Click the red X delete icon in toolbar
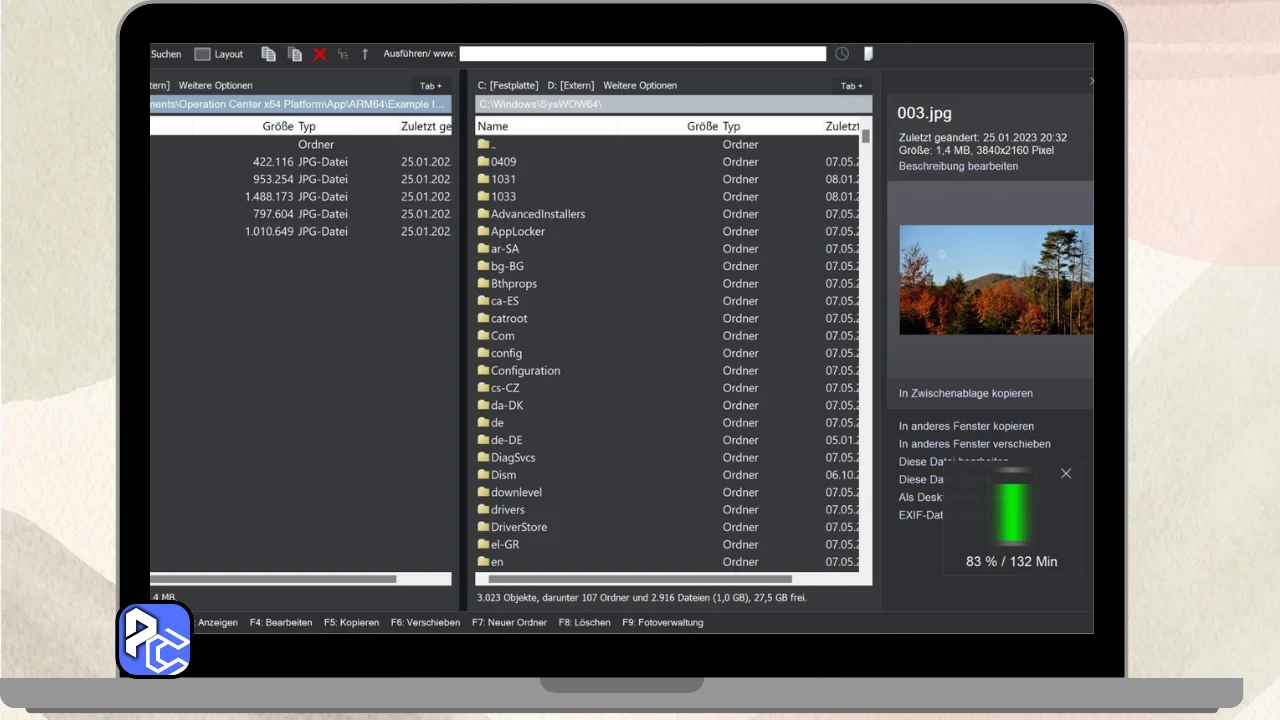Image resolution: width=1280 pixels, height=720 pixels. pyautogui.click(x=320, y=54)
